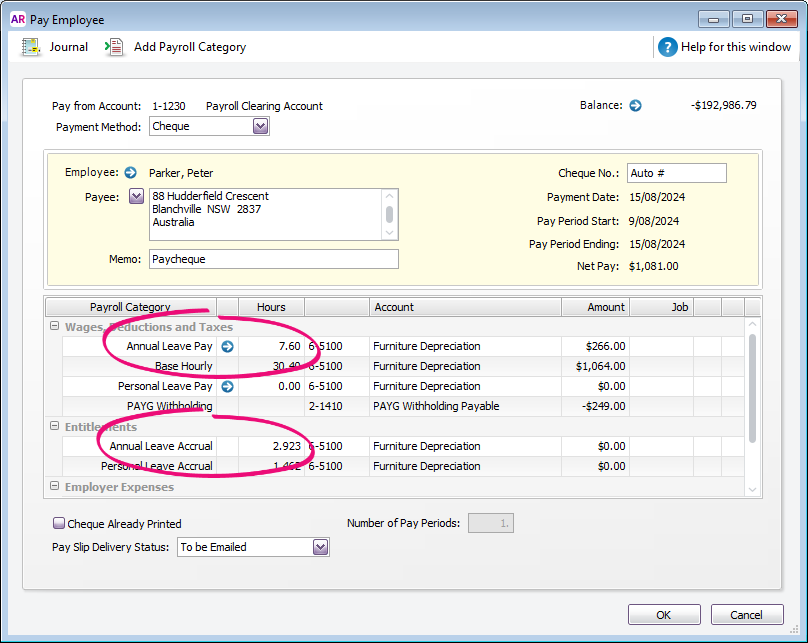Open Help for this window
The height and width of the screenshot is (643, 808).
tap(735, 47)
